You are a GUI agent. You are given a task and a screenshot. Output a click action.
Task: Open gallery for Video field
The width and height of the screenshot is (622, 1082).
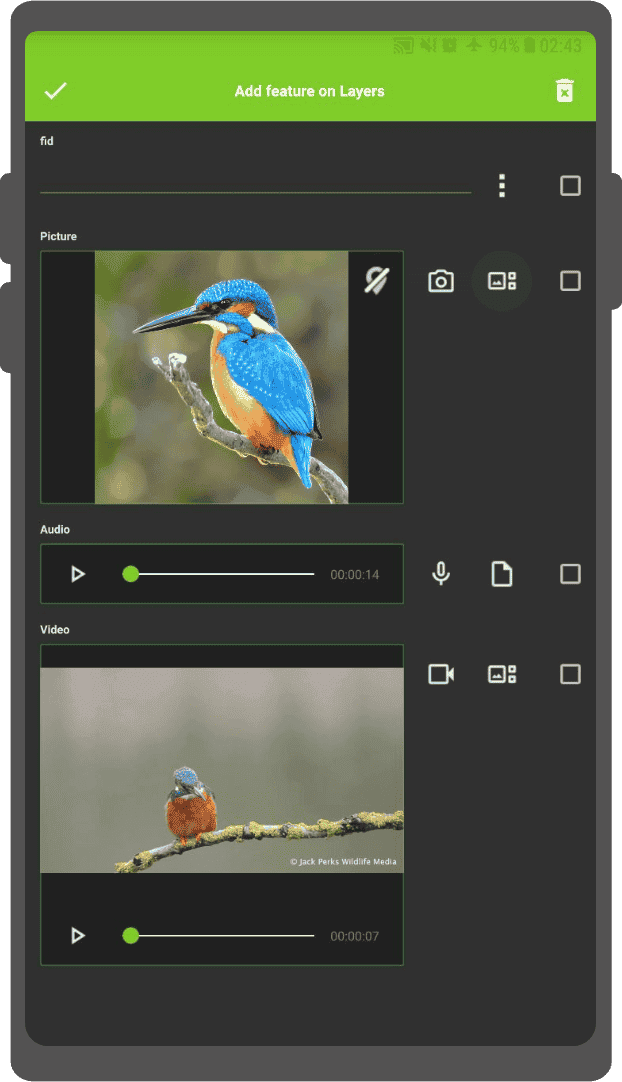click(x=502, y=674)
